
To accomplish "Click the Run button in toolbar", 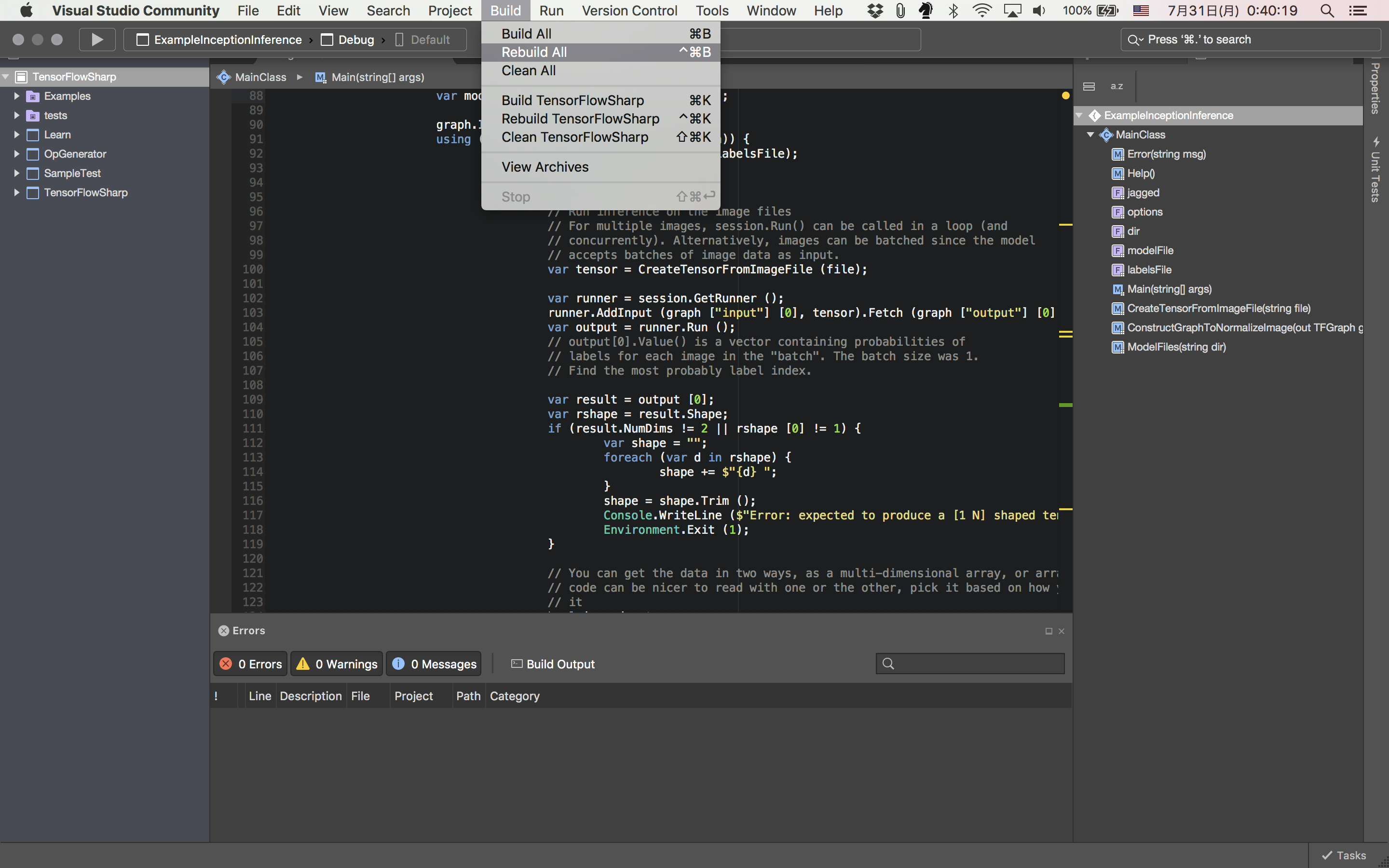I will (96, 39).
